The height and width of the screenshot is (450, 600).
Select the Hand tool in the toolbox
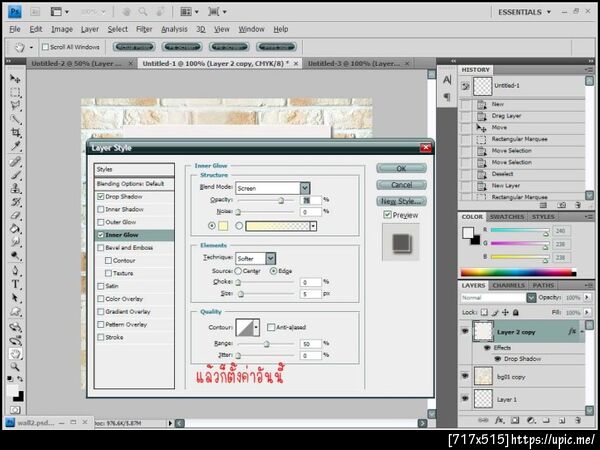[x=15, y=353]
